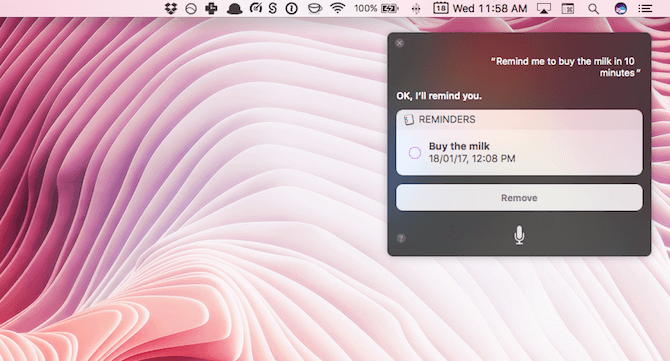Open the circled i info menu icon
The width and height of the screenshot is (670, 361).
(291, 8)
